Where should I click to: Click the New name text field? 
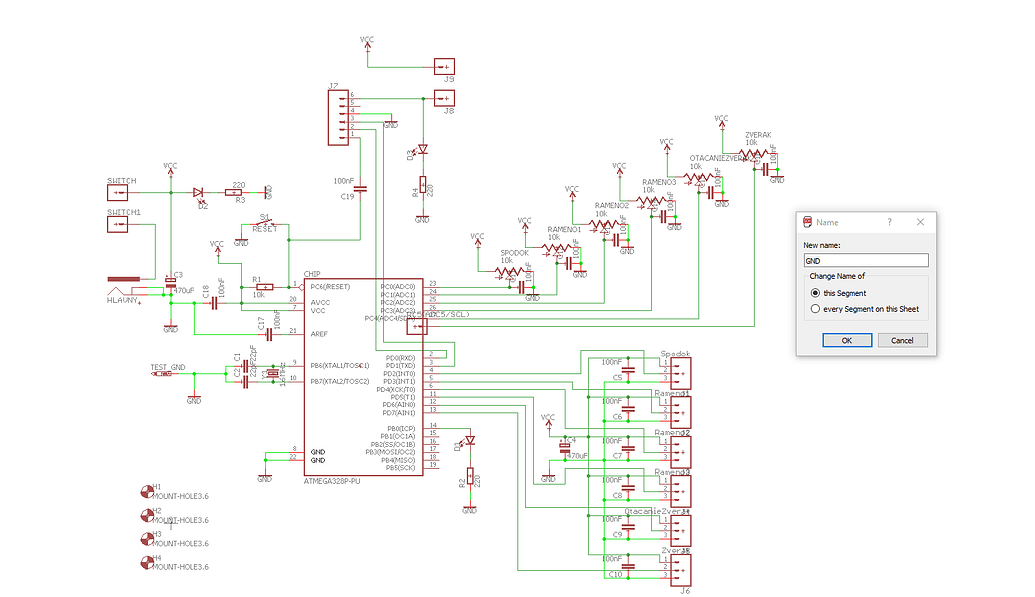pos(866,259)
